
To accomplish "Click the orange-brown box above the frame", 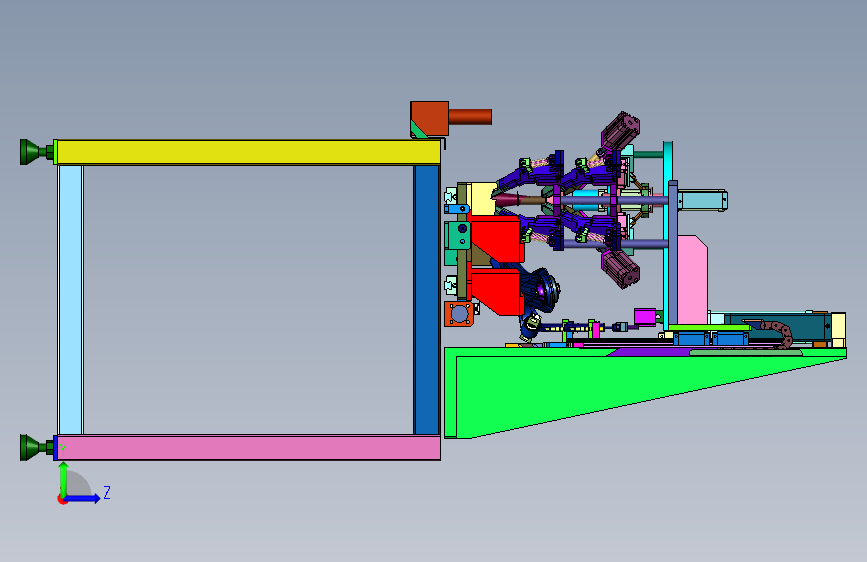I will 430,118.
